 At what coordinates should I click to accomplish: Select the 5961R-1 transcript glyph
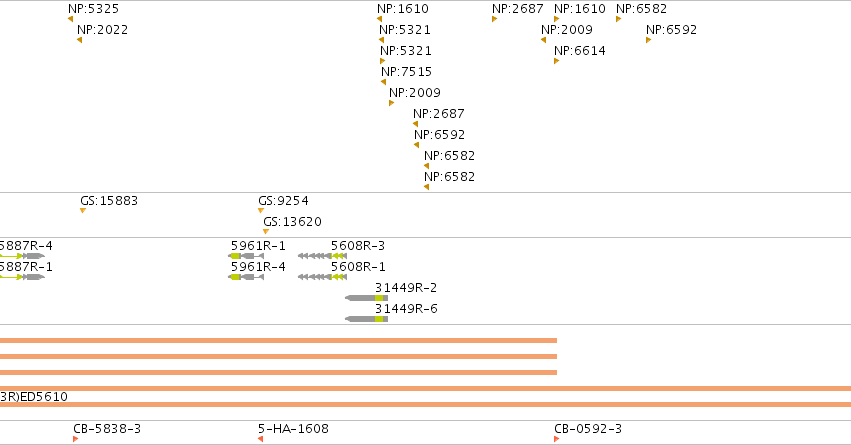point(246,256)
